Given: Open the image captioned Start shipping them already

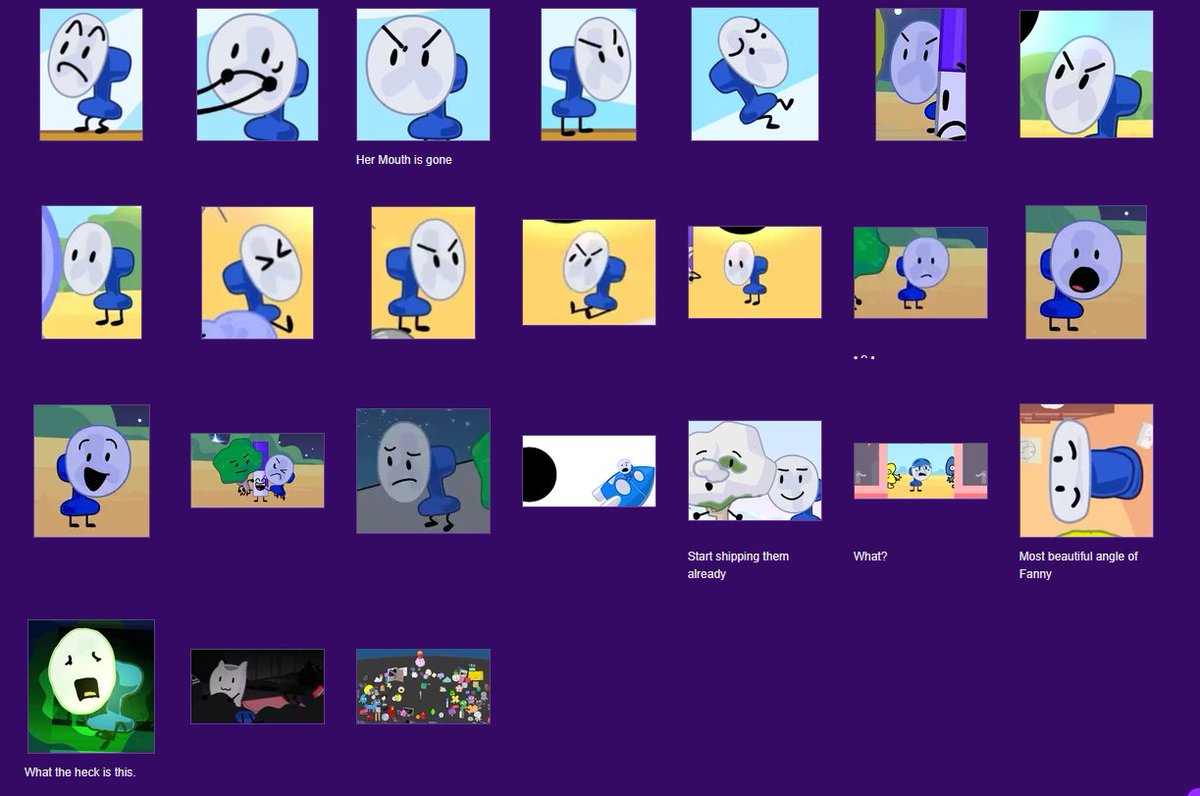Looking at the screenshot, I should click(x=755, y=471).
